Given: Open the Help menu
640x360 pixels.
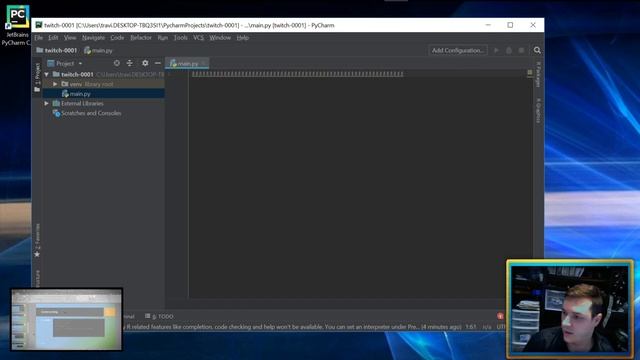Looking at the screenshot, I should 242,38.
